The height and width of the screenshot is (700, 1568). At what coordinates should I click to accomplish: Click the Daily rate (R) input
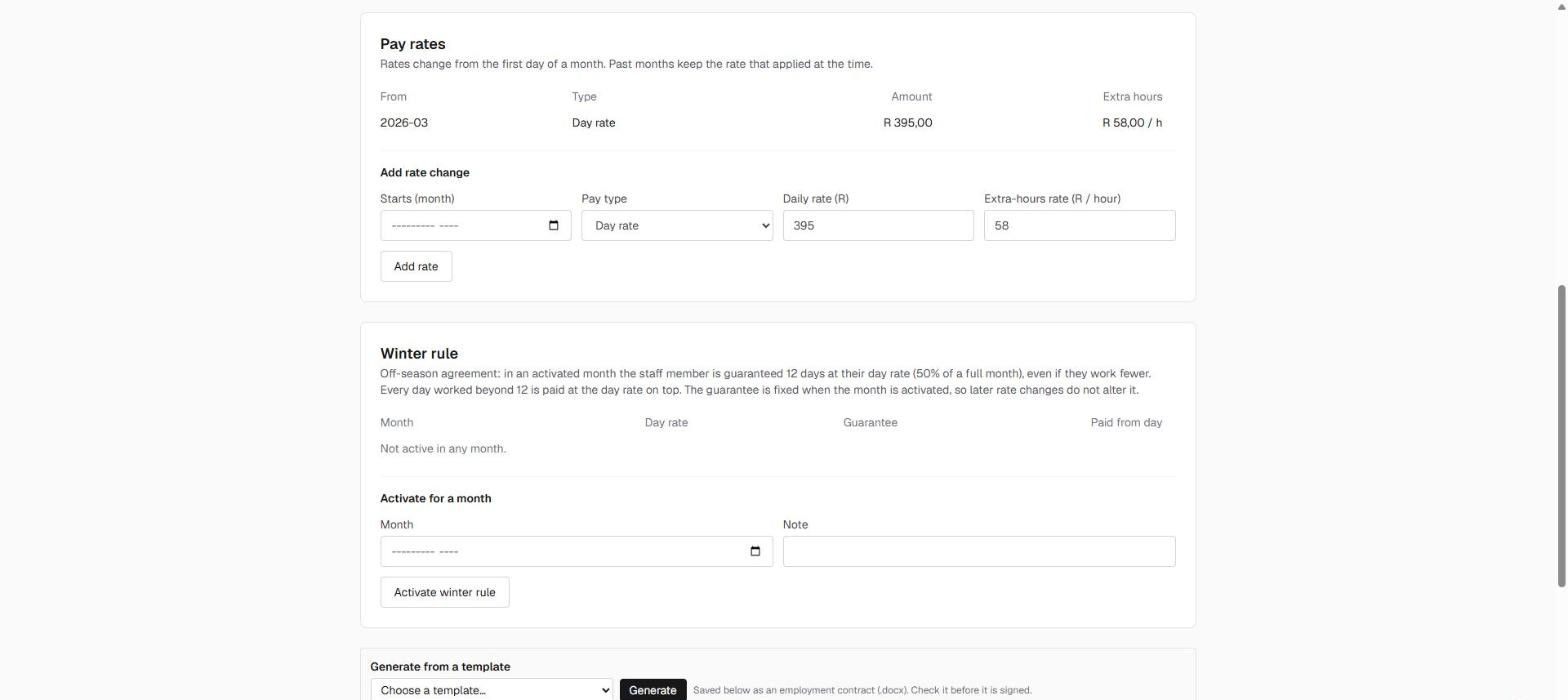pos(878,226)
